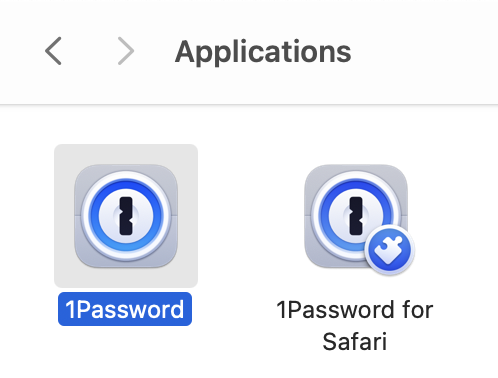Image resolution: width=498 pixels, height=378 pixels.
Task: Go back using the left chevron
Action: coord(53,51)
